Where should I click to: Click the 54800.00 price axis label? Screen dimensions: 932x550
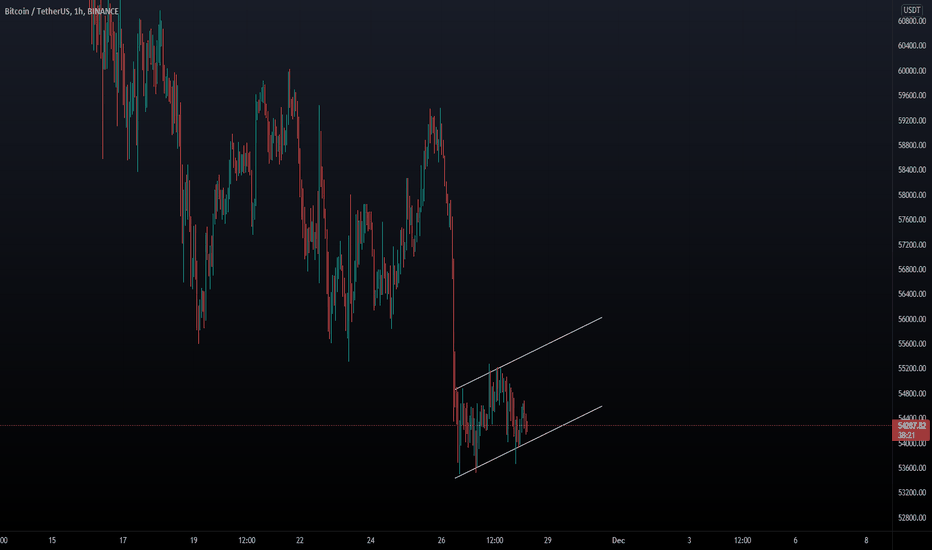coord(912,394)
